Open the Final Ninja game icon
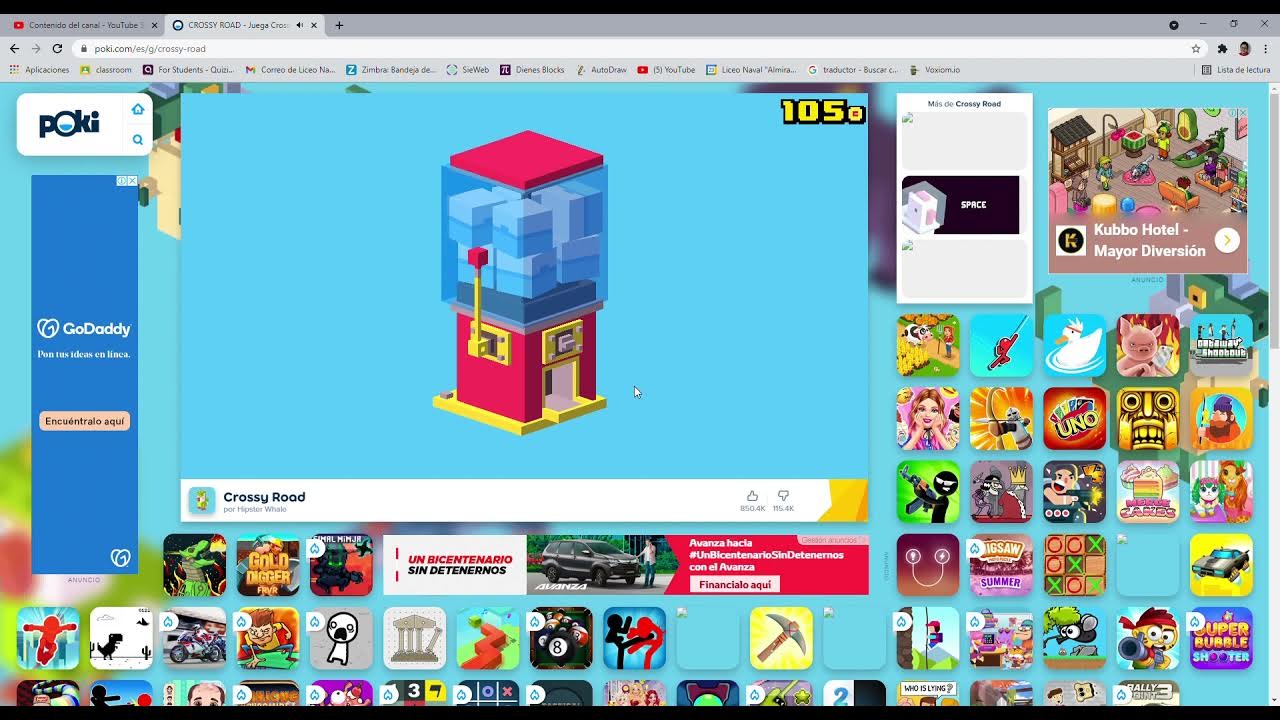Viewport: 1280px width, 720px height. point(341,565)
